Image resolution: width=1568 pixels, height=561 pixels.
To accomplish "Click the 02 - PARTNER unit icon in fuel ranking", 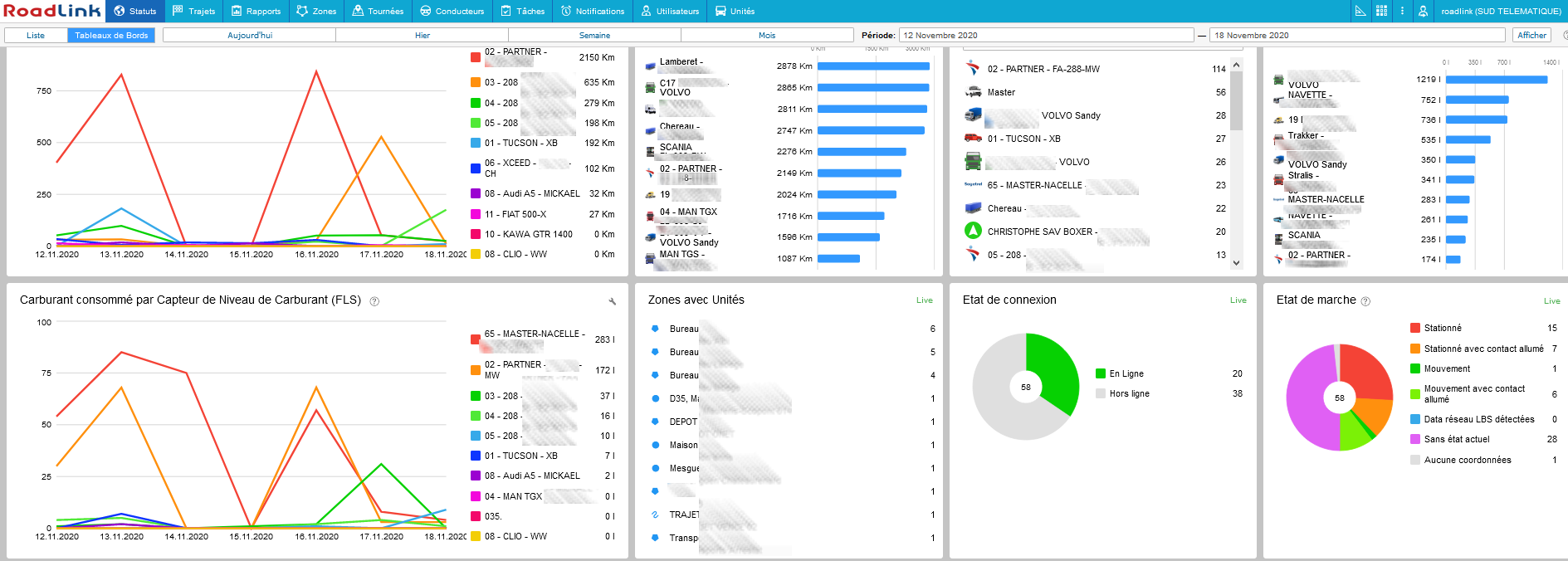I will pos(1278,260).
